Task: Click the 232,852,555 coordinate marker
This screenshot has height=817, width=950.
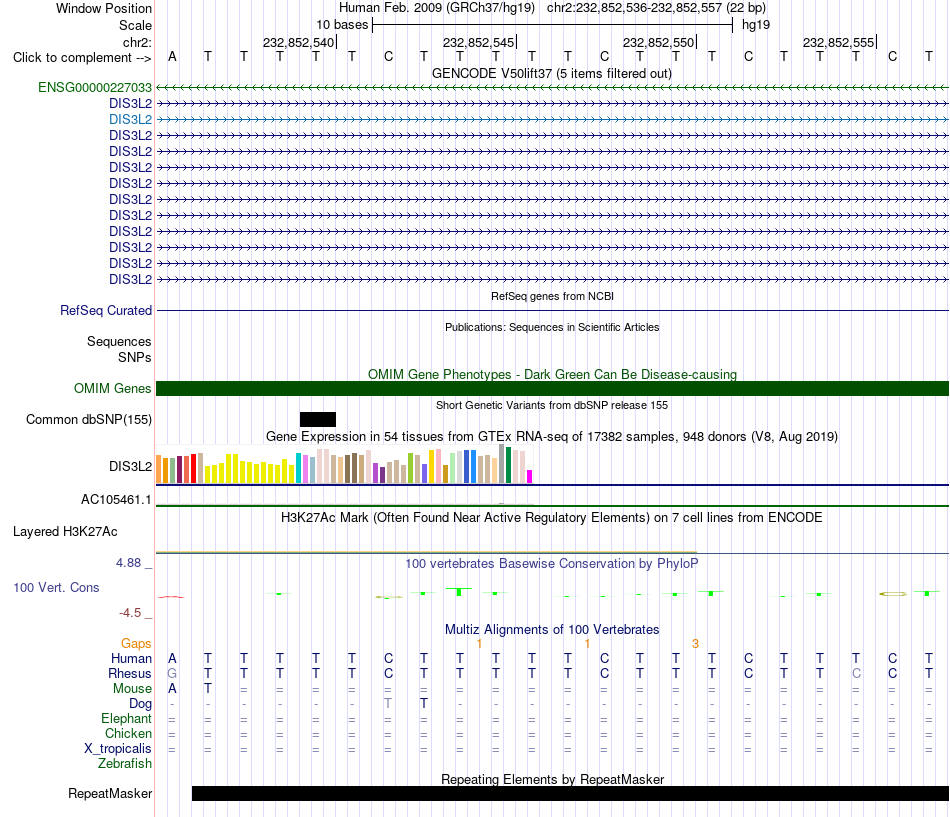Action: [839, 42]
